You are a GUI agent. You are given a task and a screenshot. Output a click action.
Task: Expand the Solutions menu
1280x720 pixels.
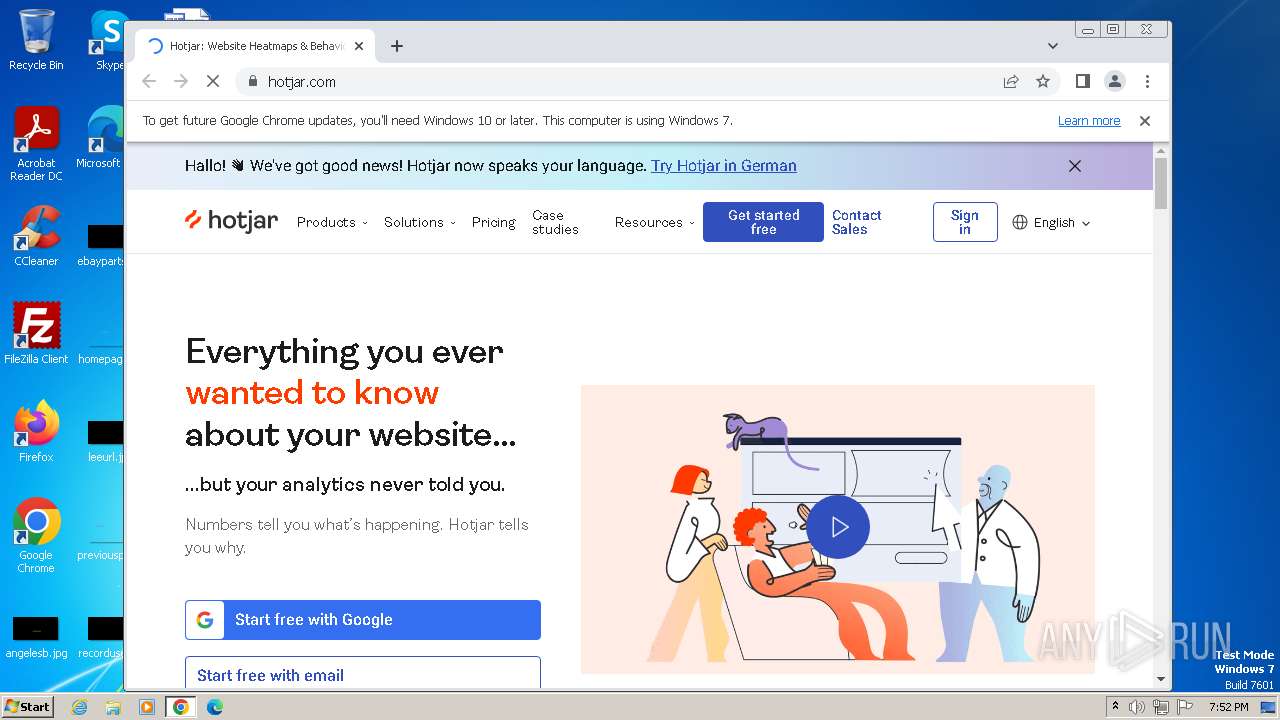(x=420, y=222)
